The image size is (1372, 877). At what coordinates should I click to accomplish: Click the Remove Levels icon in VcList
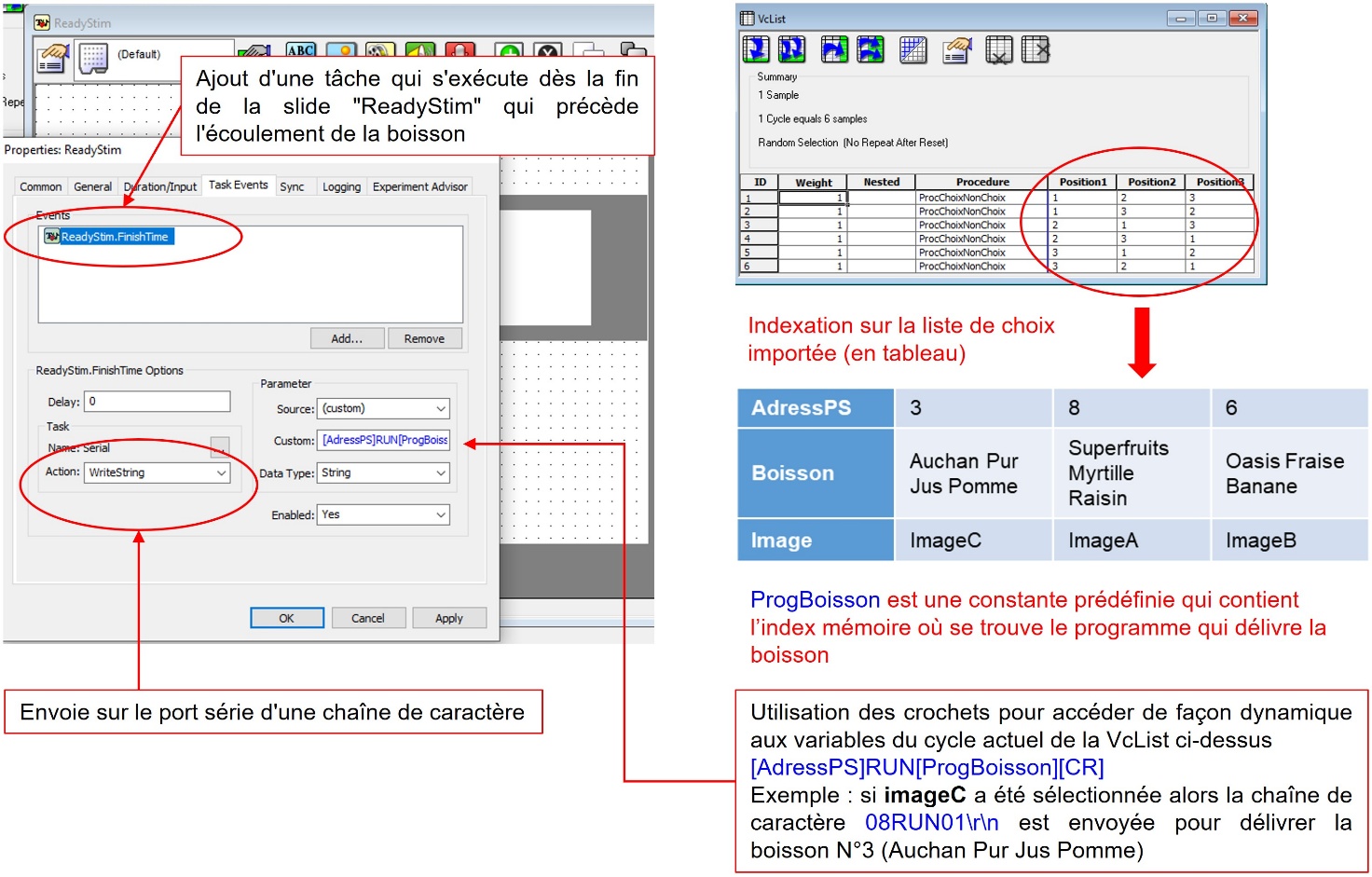[x=999, y=49]
